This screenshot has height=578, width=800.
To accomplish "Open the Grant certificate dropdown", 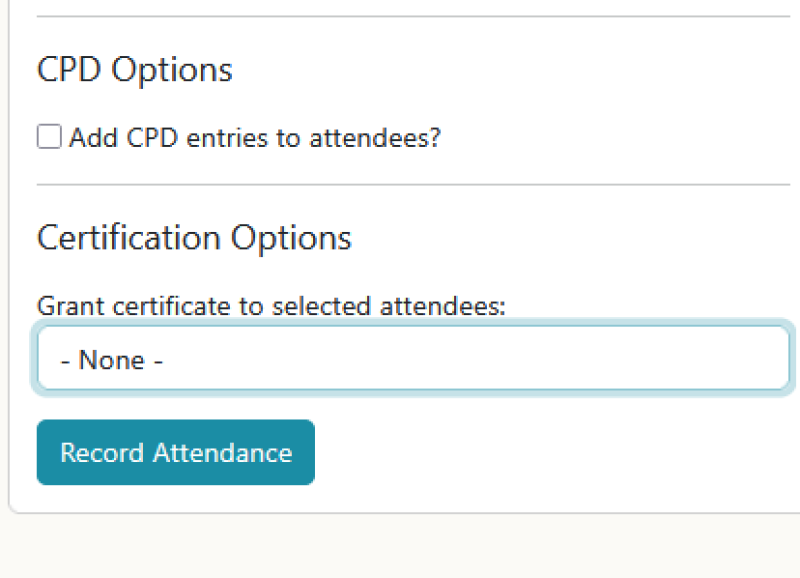I will click(413, 360).
